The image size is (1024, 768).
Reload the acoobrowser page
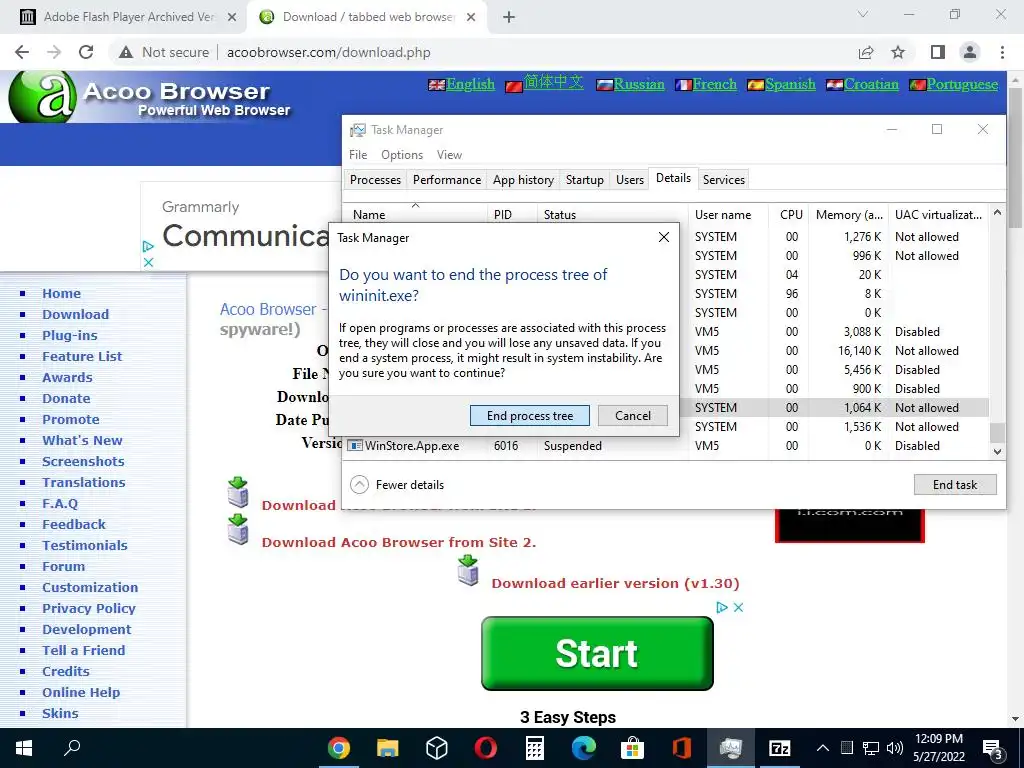pyautogui.click(x=86, y=52)
